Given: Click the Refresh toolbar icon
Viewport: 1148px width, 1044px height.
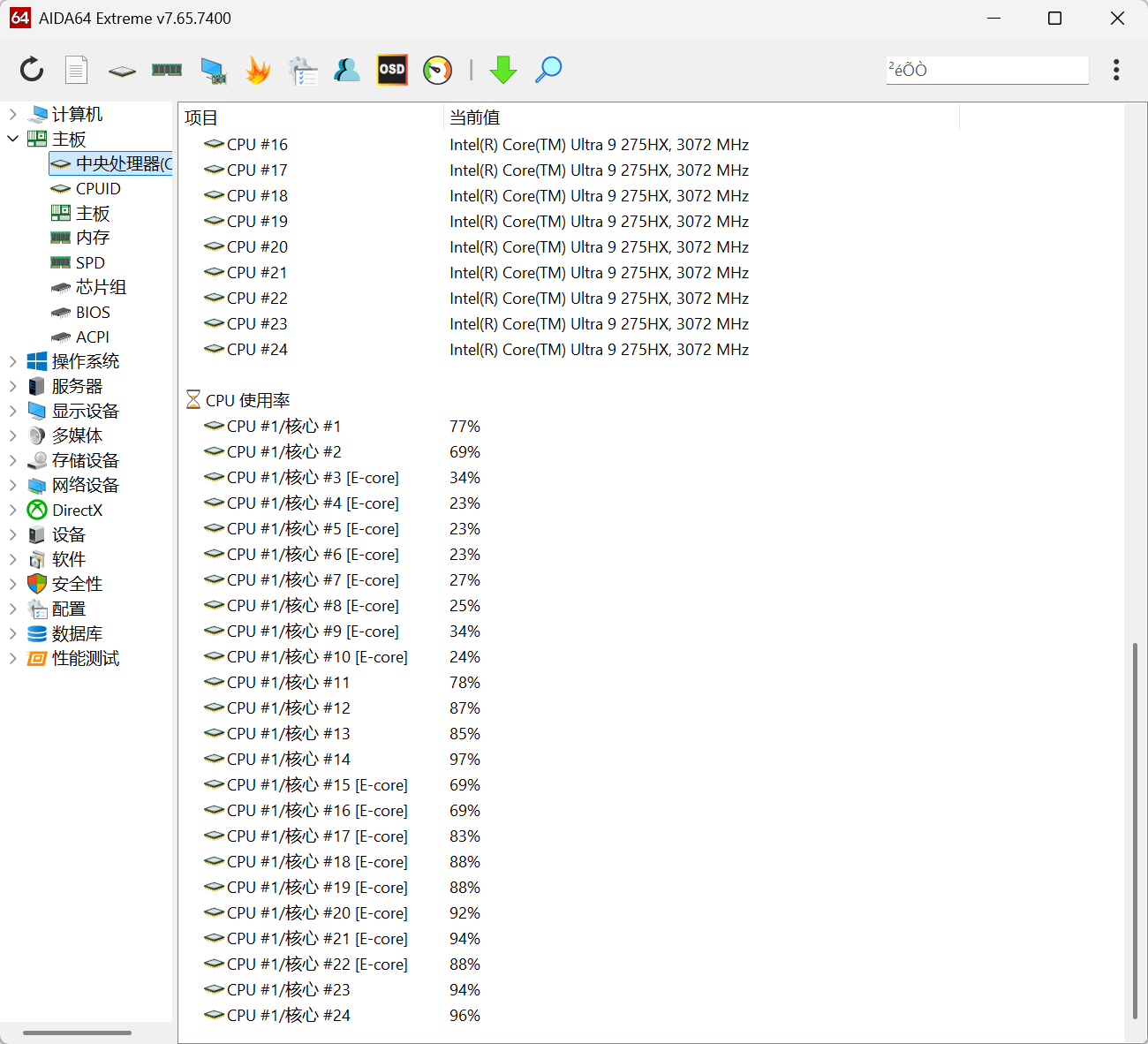Looking at the screenshot, I should coord(32,70).
